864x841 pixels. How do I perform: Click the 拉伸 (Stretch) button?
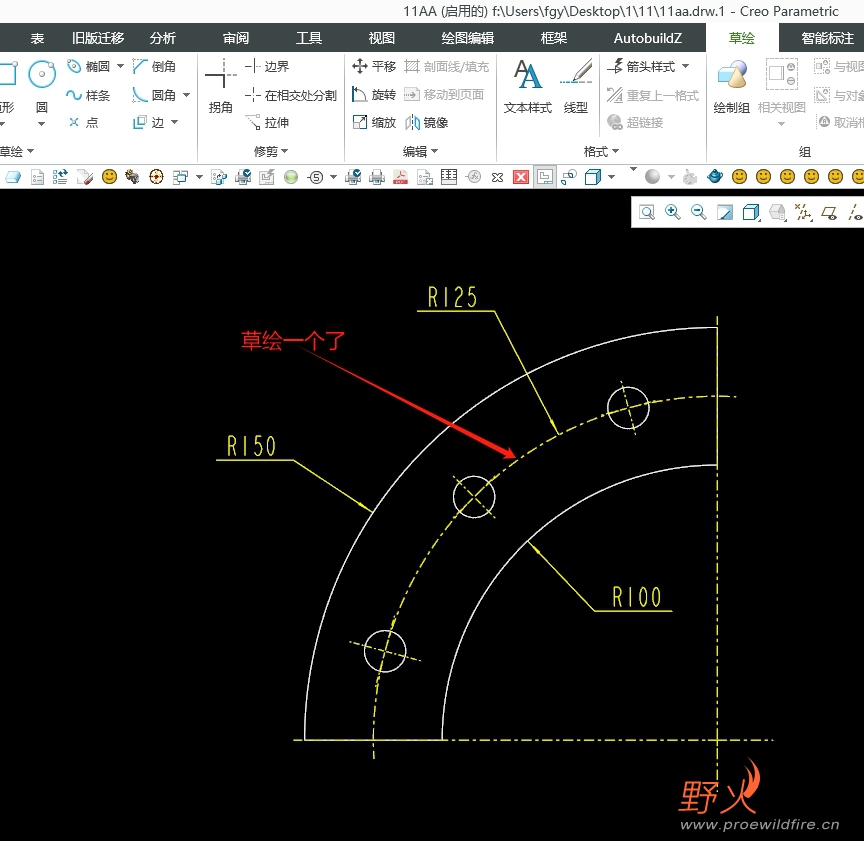(x=267, y=122)
